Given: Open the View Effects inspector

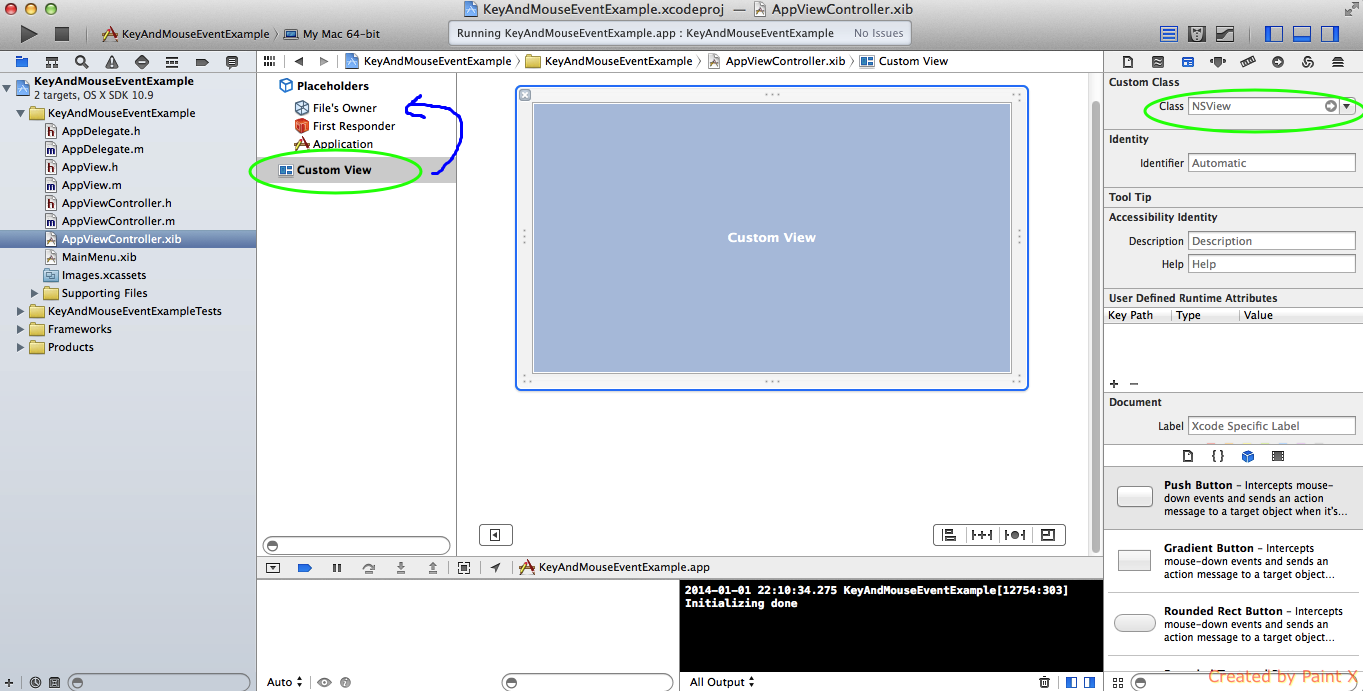Looking at the screenshot, I should 1337,62.
